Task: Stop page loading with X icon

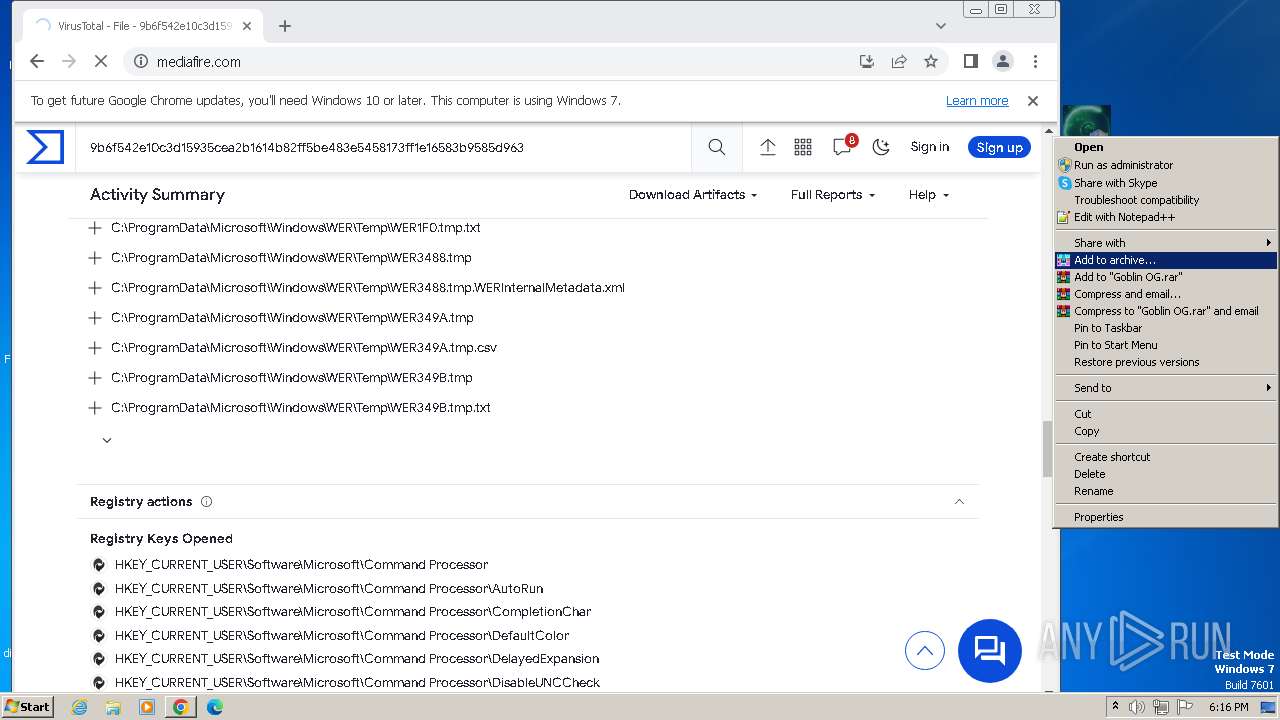Action: [x=101, y=61]
